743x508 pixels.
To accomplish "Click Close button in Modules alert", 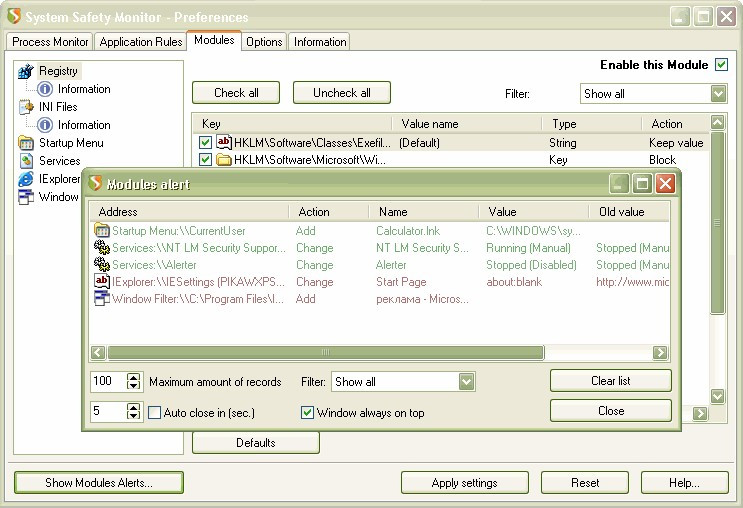I will click(x=610, y=410).
